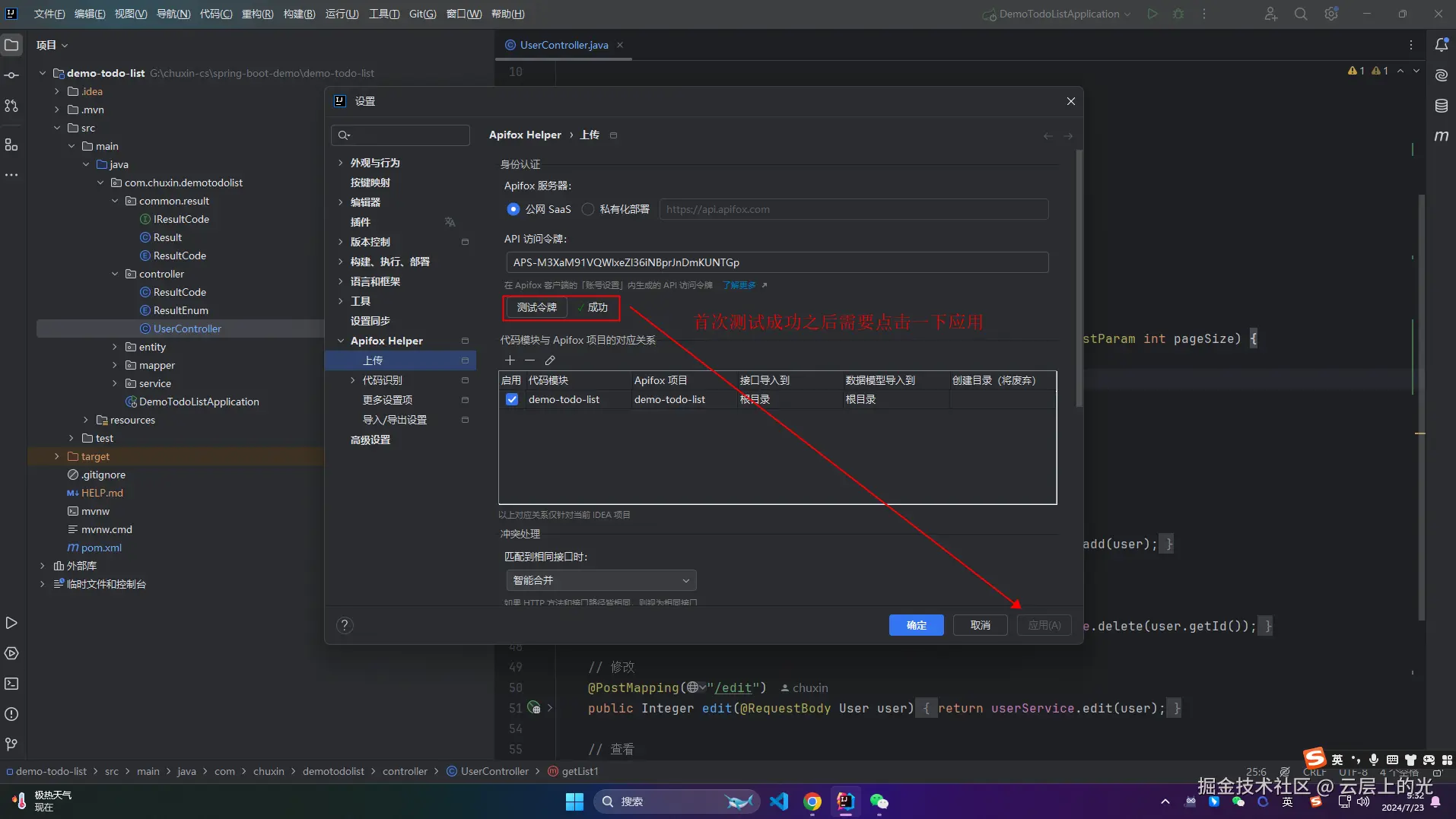The image size is (1456, 819).
Task: Open the Git menu
Action: 422,14
